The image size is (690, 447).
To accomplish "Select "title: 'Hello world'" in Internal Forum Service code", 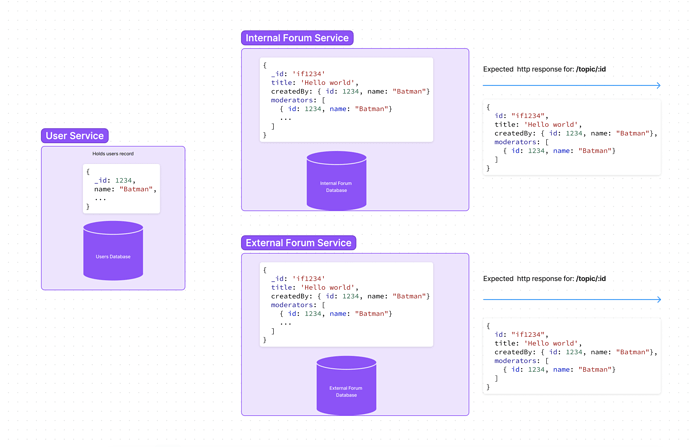I will (x=315, y=83).
